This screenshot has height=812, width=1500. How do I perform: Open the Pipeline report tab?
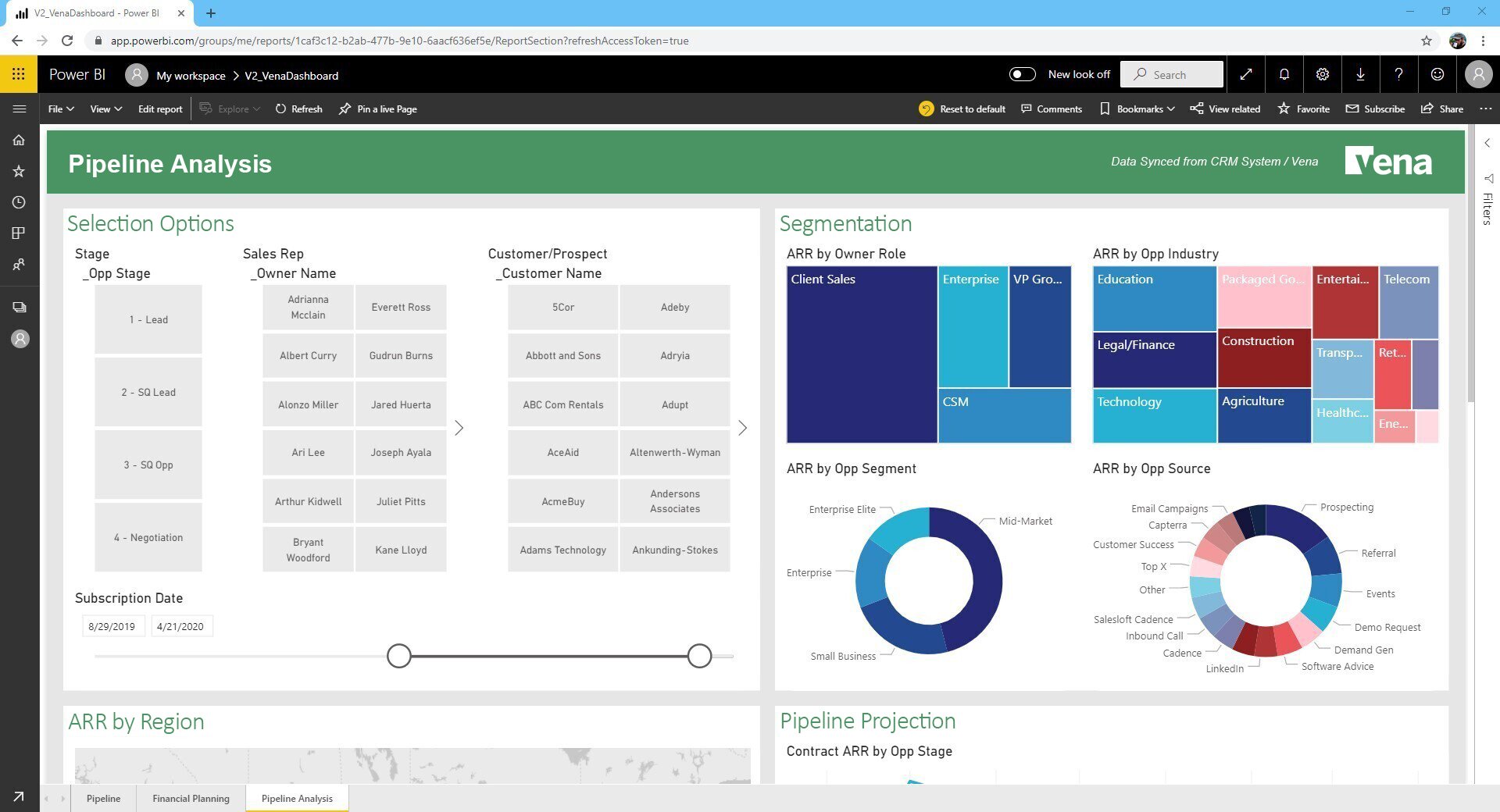tap(103, 798)
